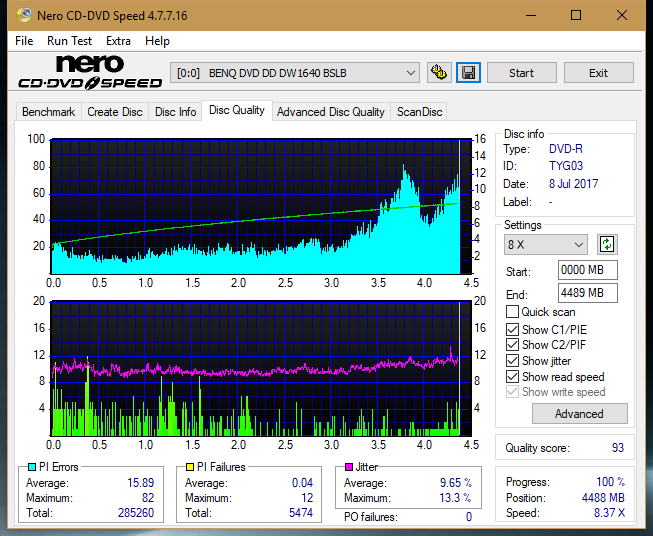Click the PO failures count value
Image resolution: width=653 pixels, height=536 pixels.
coord(469,517)
